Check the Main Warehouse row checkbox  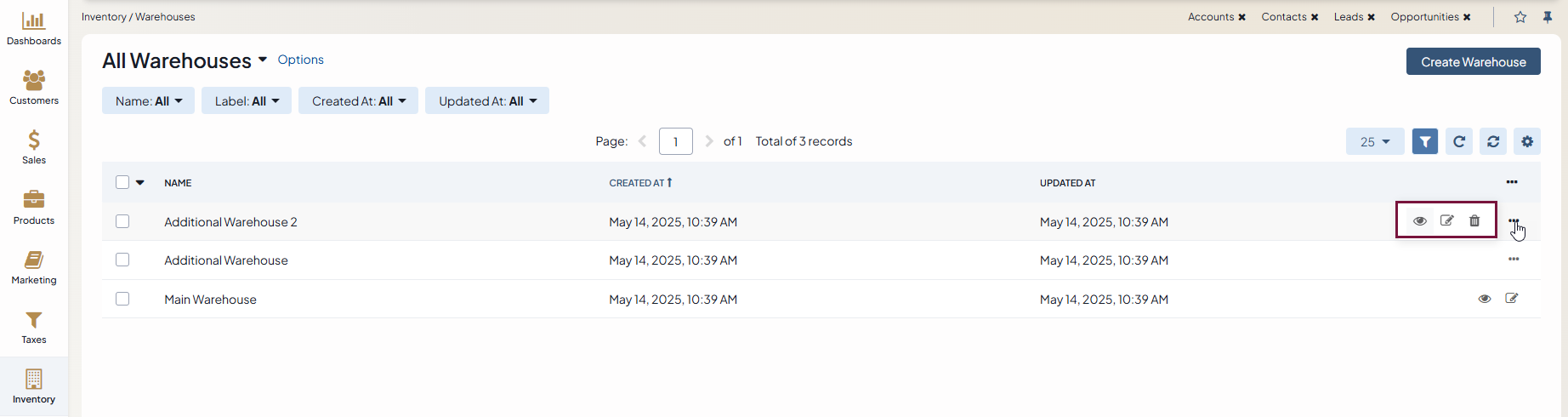[x=122, y=299]
